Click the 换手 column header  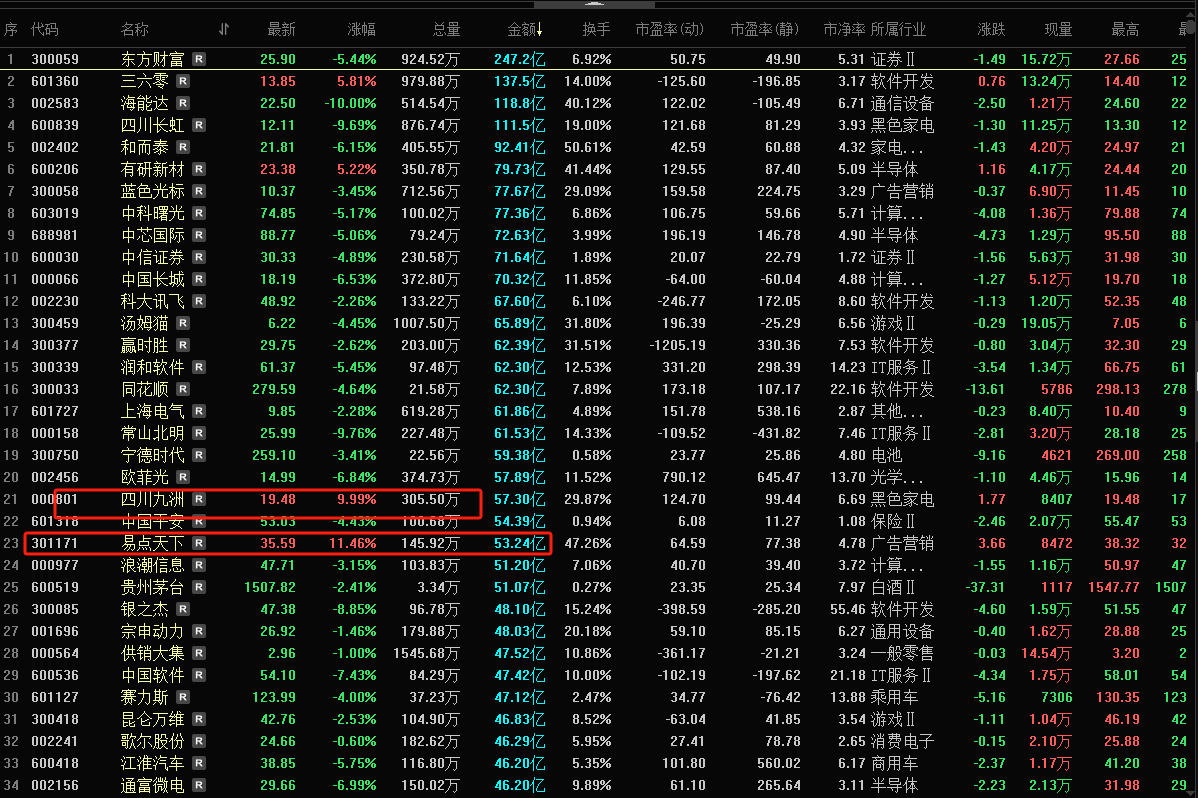tap(596, 30)
